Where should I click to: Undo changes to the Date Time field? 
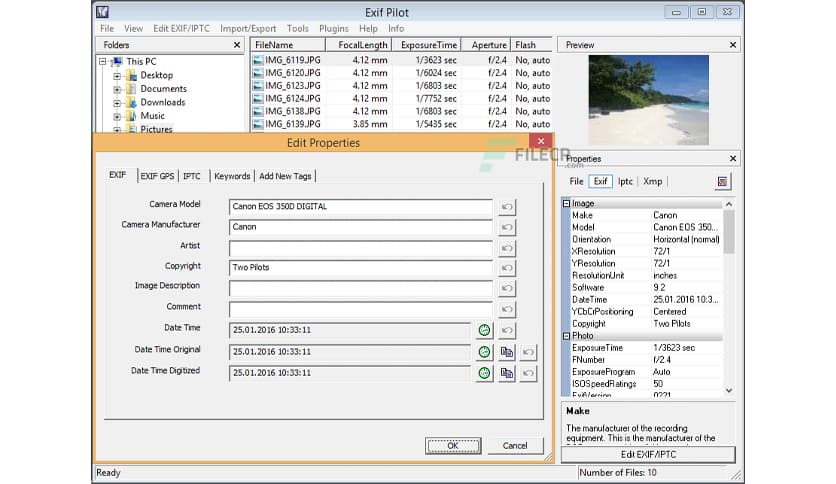click(x=507, y=330)
